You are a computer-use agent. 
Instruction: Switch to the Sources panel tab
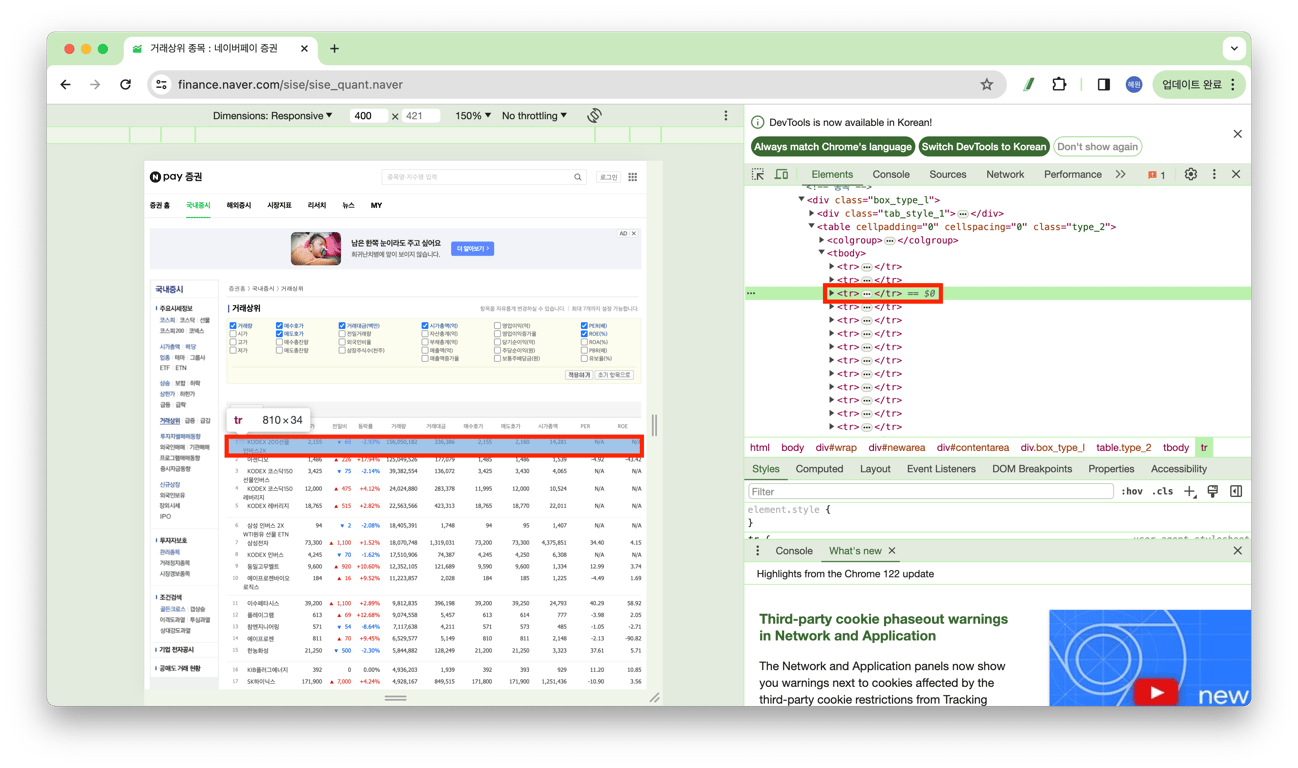pos(948,175)
